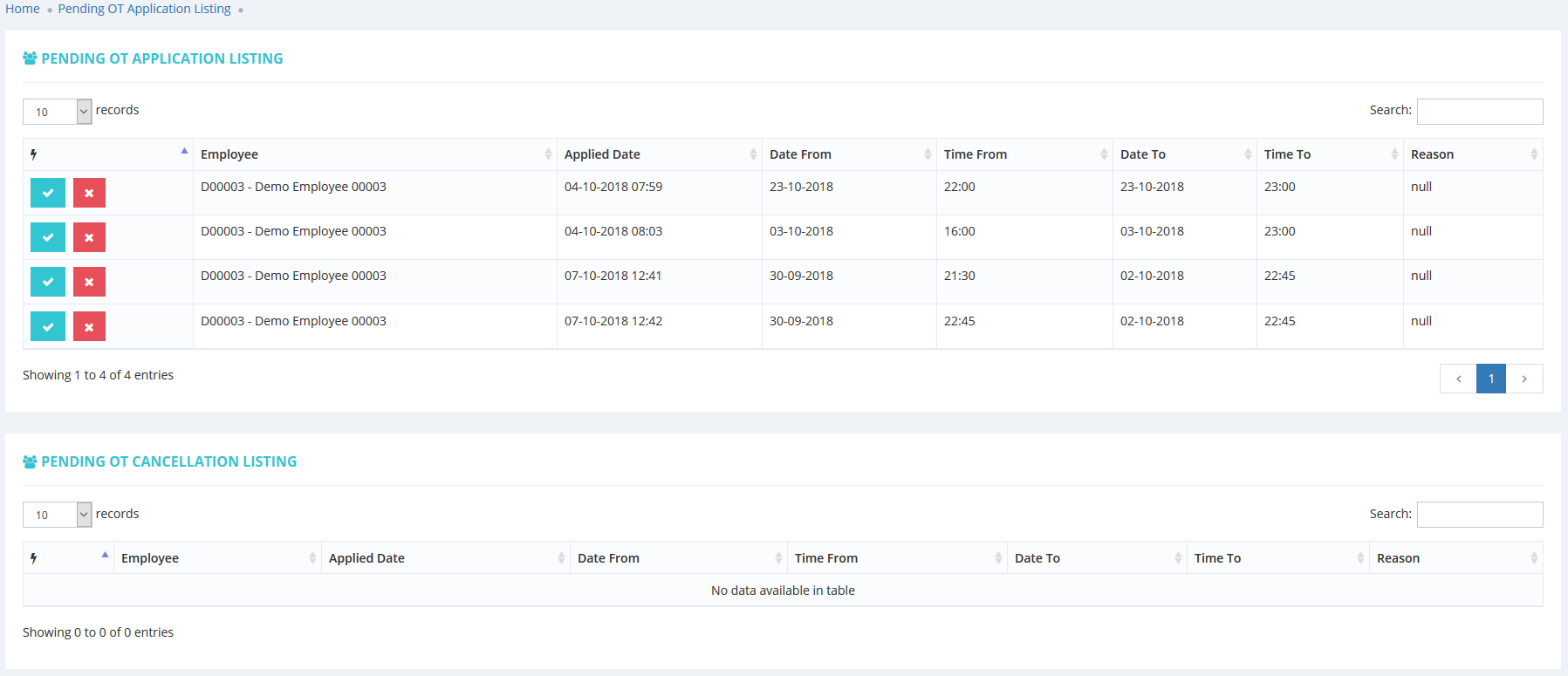Open Pending OT Application Listing breadcrumb
Viewport: 1568px width, 676px height.
(x=145, y=9)
